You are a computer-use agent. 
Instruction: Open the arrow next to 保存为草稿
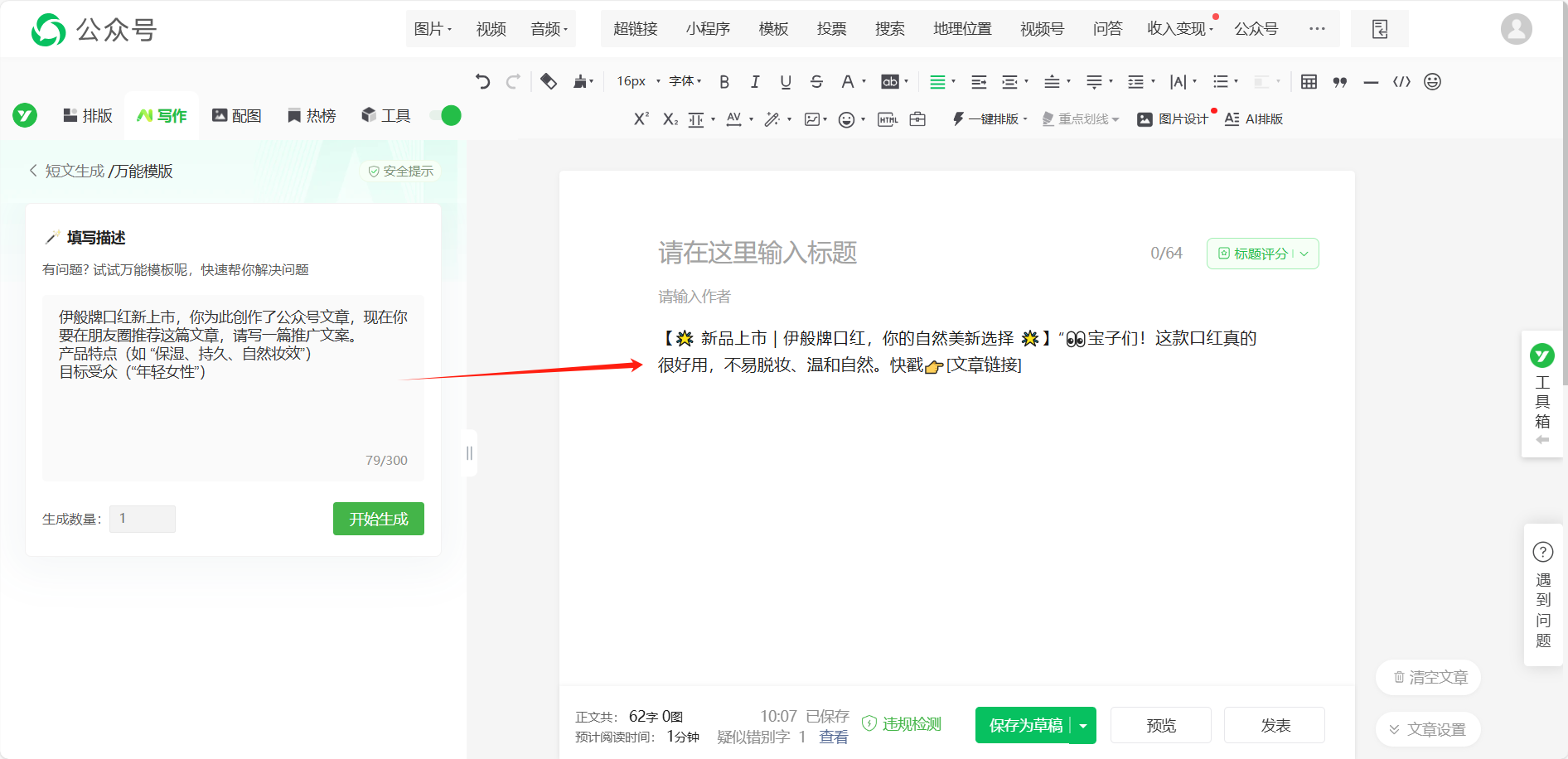[x=1083, y=726]
